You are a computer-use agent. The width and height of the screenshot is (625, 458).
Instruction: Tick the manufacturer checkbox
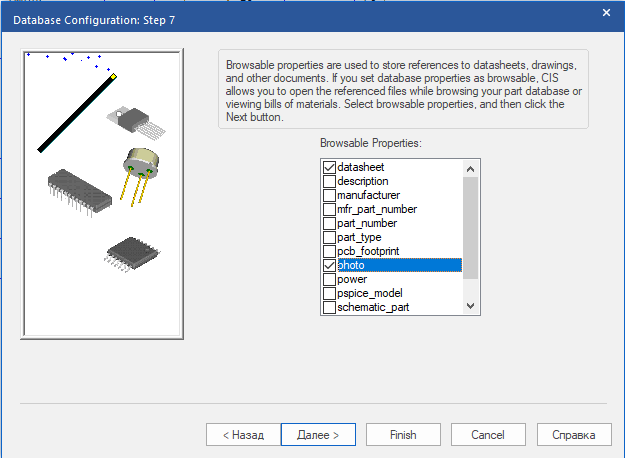tap(329, 195)
